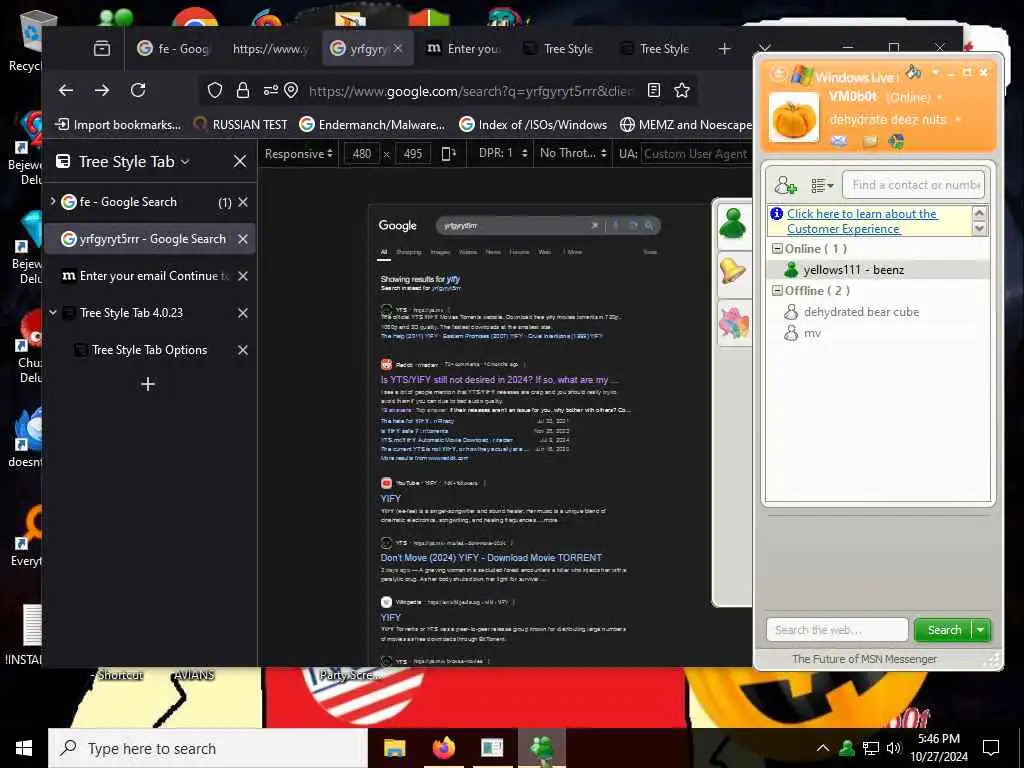Open Firefox from the taskbar
Screen dimensions: 1024x768
click(443, 748)
